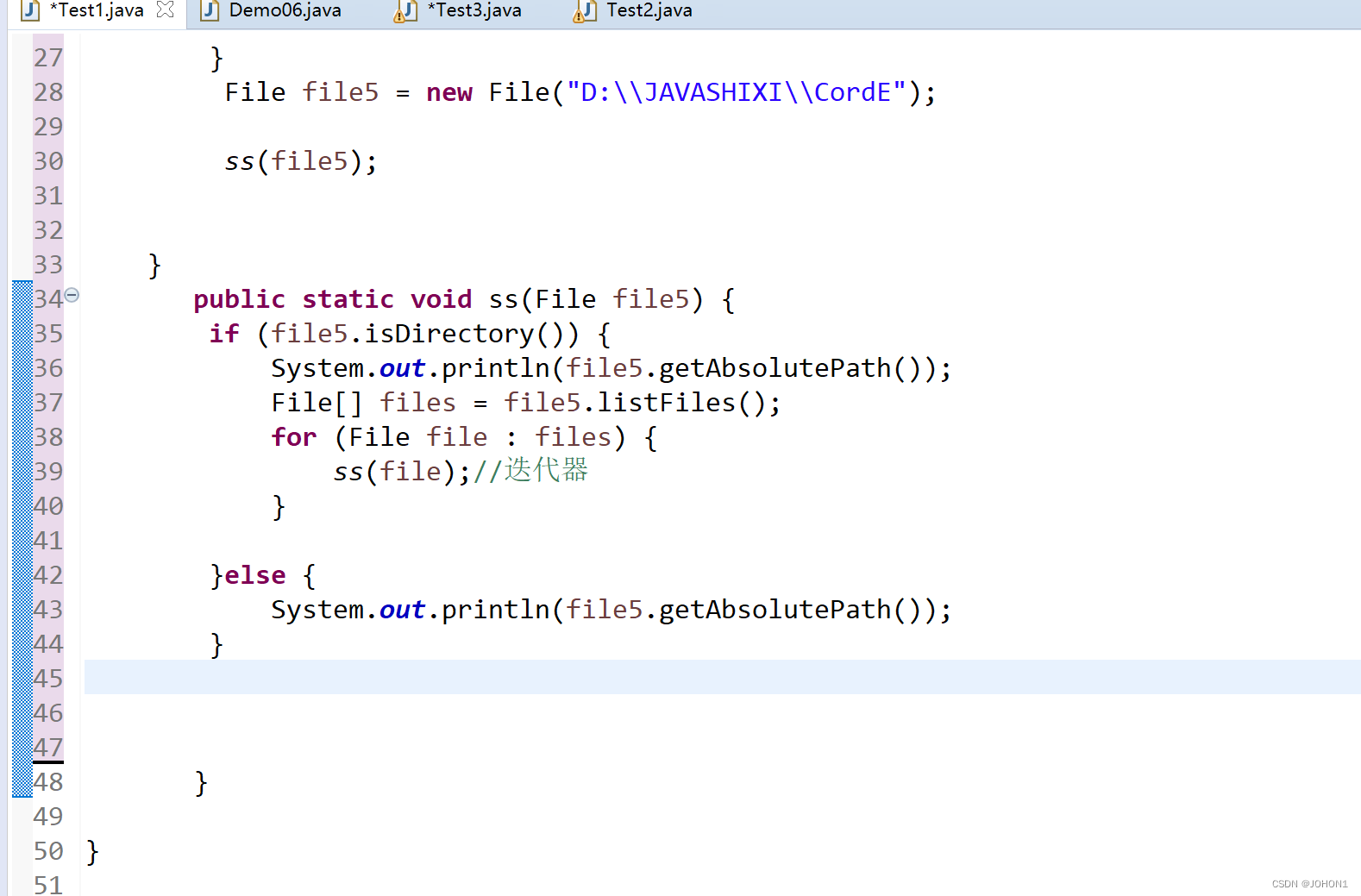This screenshot has width=1361, height=896.
Task: Click the 'files' variable declaration on line 37
Action: [417, 403]
